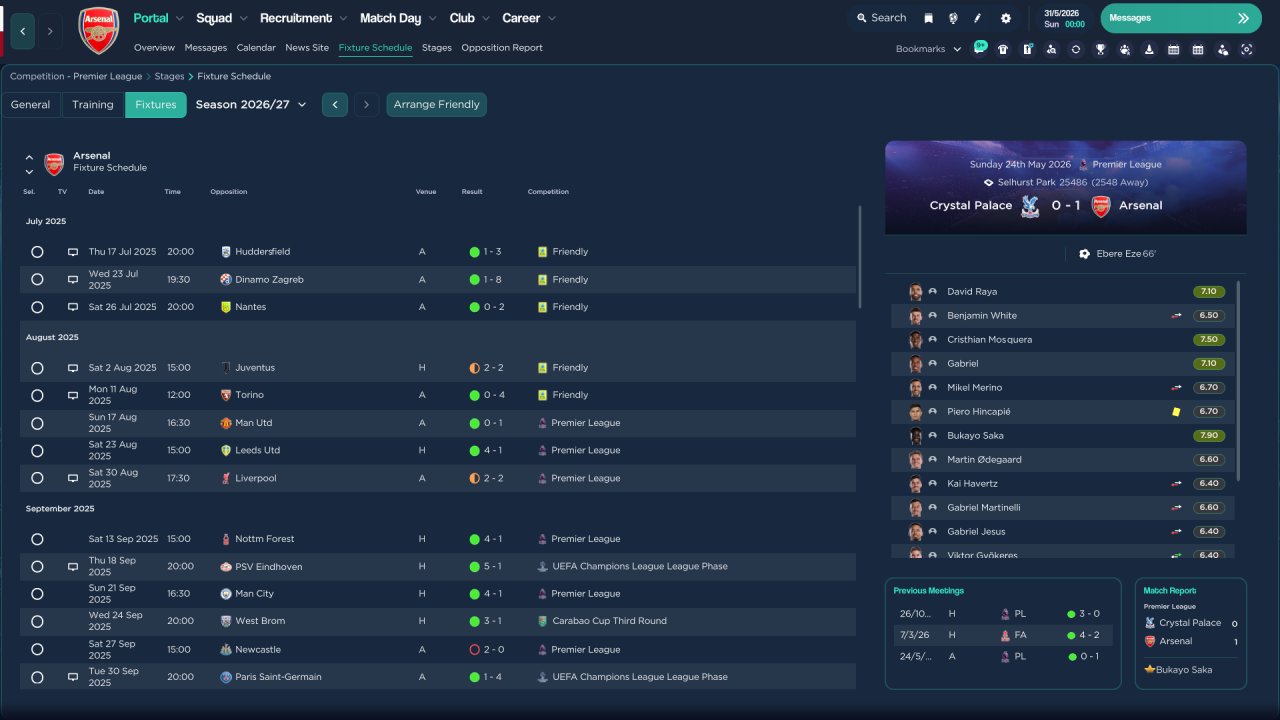Click the up/down chevrons beside Arsenal Fixture Schedule
The image size is (1280, 720).
tap(29, 164)
